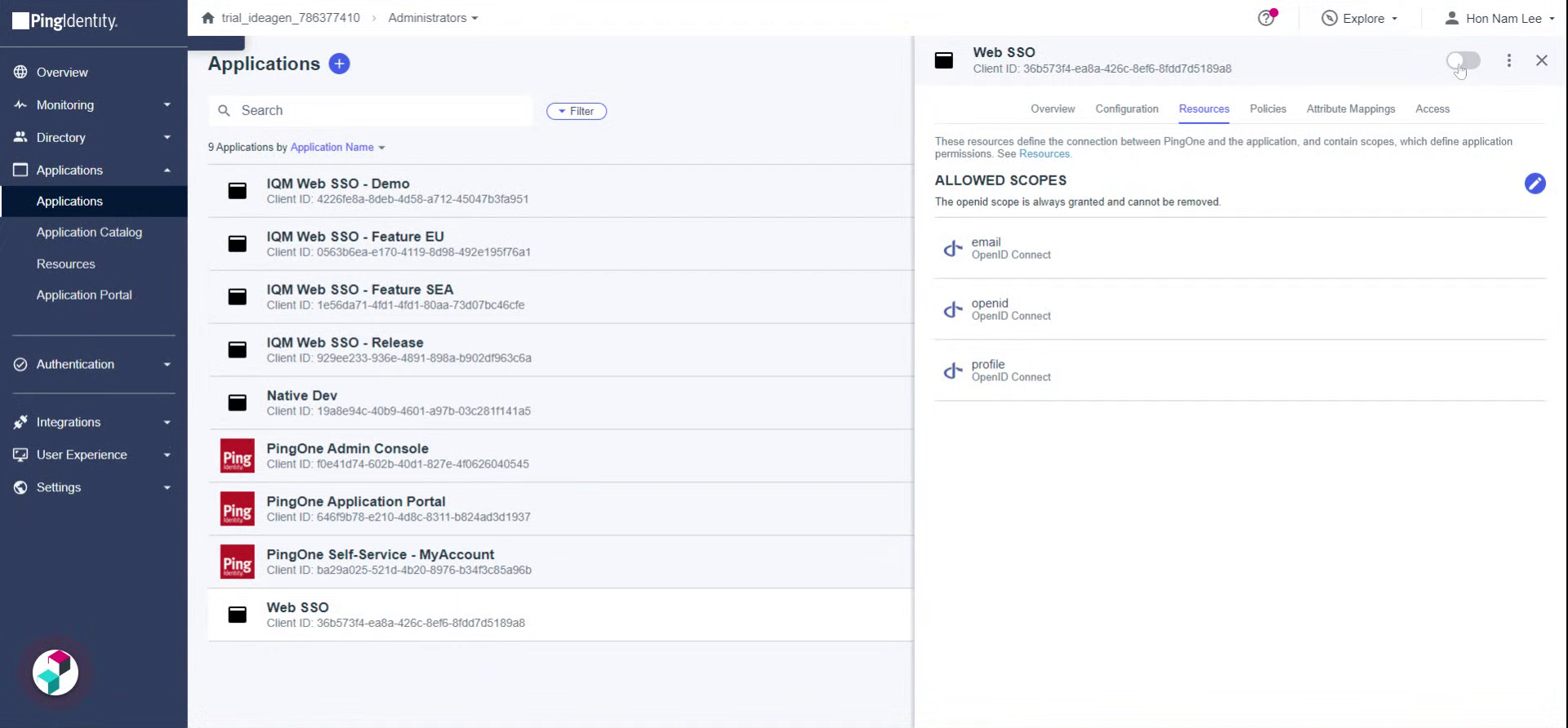Click the Web SSO Client ID text in panel
Screen dimensions: 1568x728
[x=1102, y=69]
